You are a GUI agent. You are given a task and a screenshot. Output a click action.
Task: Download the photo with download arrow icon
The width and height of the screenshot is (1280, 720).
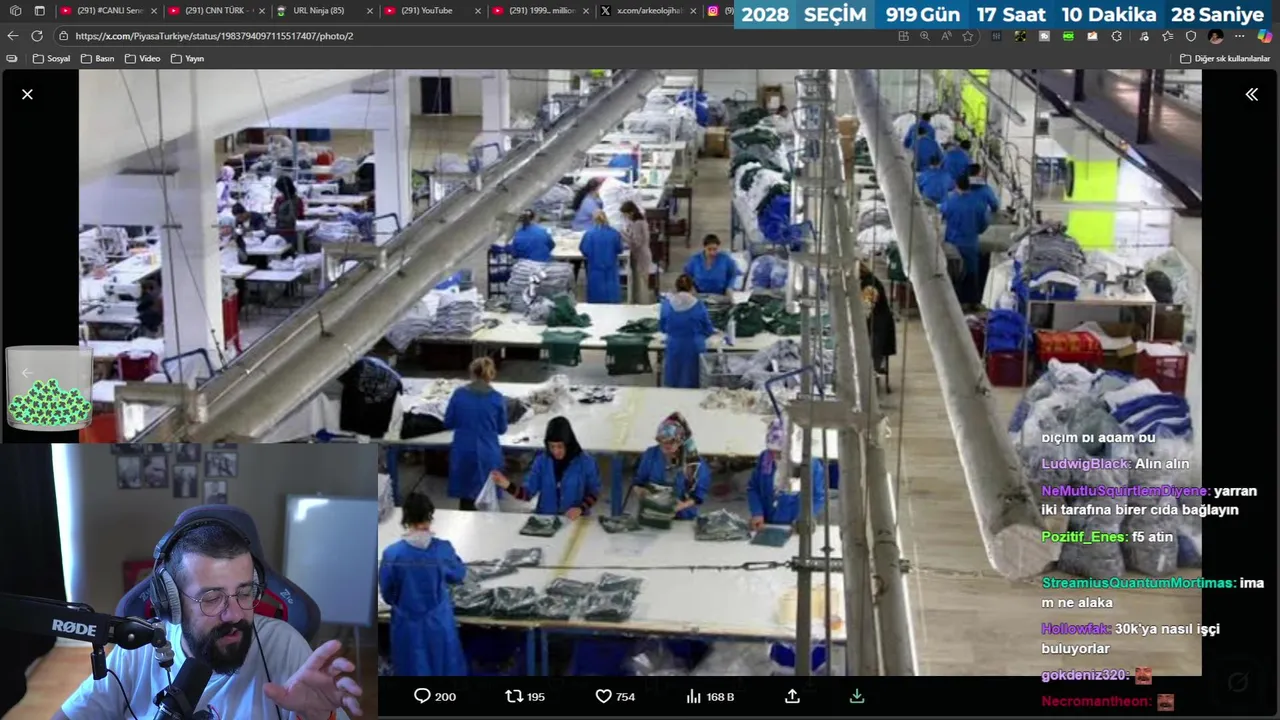coord(856,696)
